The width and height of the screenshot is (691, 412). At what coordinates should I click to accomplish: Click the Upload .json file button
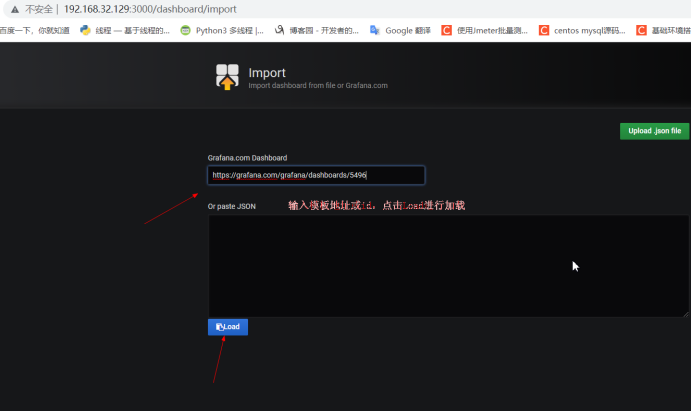654,131
